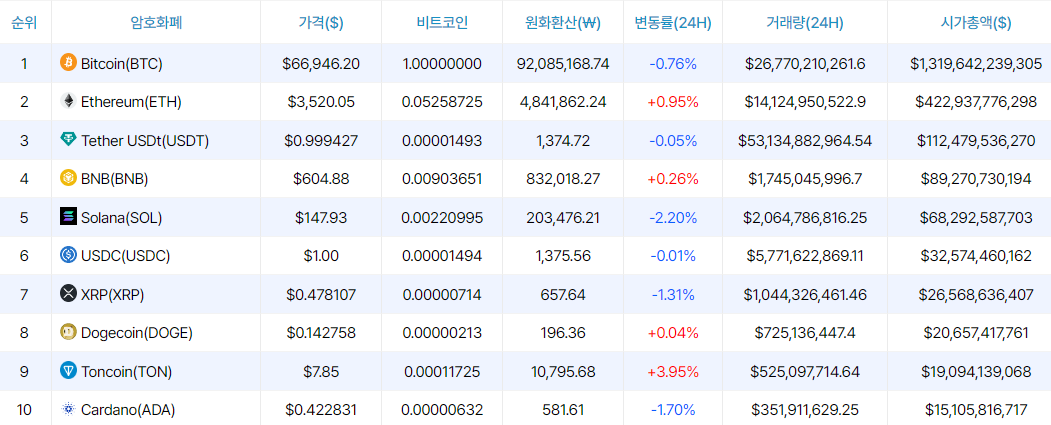The height and width of the screenshot is (425, 1051).
Task: Select Toncoin price $7.85
Action: 321,371
